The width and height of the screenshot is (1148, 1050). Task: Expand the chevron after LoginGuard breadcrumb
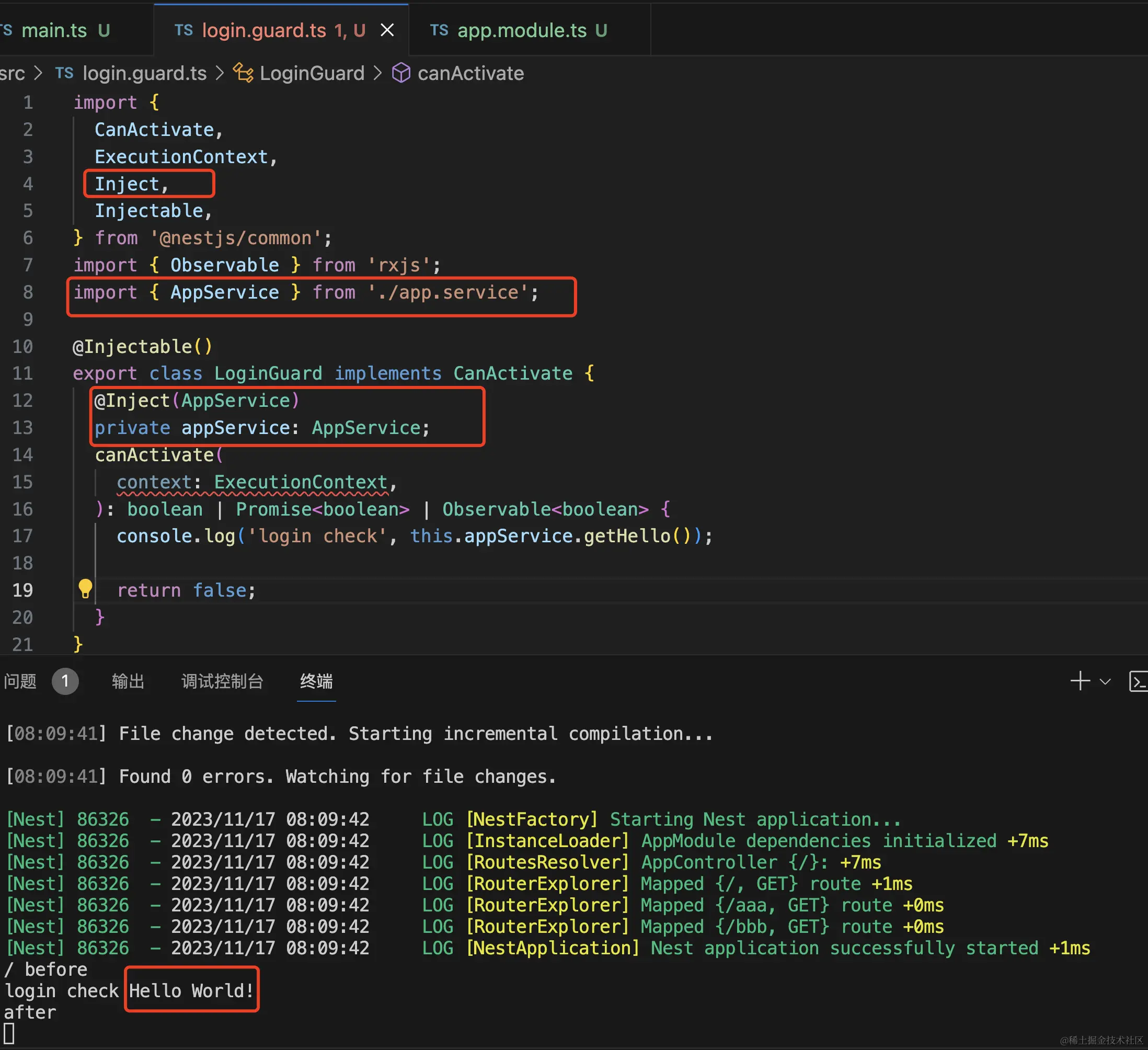click(x=378, y=74)
